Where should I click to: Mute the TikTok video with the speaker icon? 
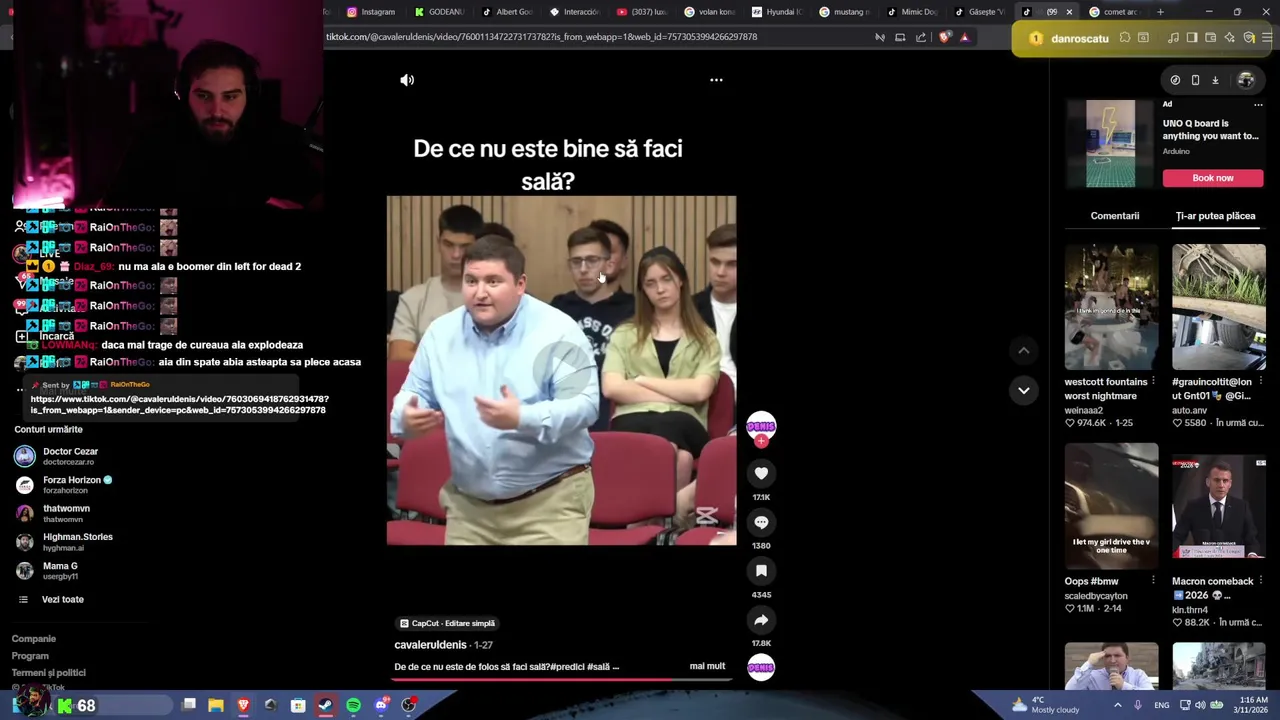tap(407, 80)
